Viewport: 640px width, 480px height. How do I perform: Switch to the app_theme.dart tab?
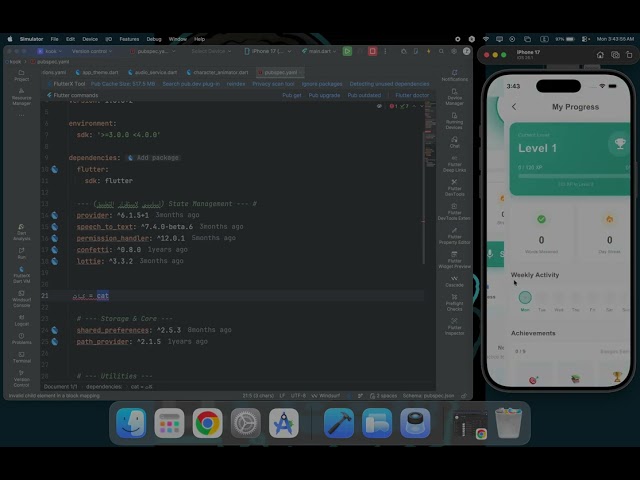coord(97,72)
